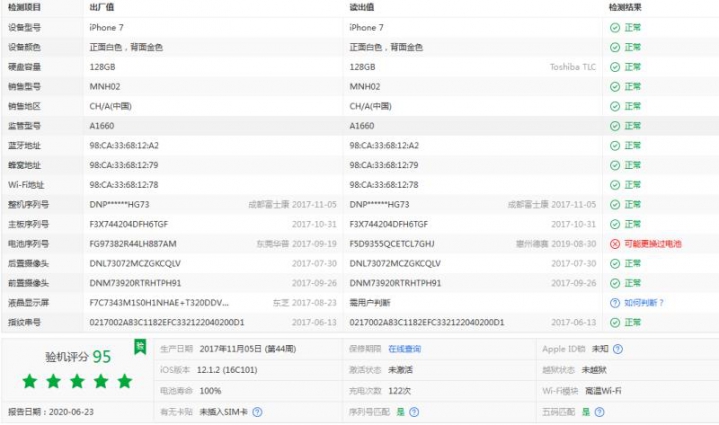Select the 电池寿命 100% value
Viewport: 719px width, 425px height.
(x=210, y=391)
